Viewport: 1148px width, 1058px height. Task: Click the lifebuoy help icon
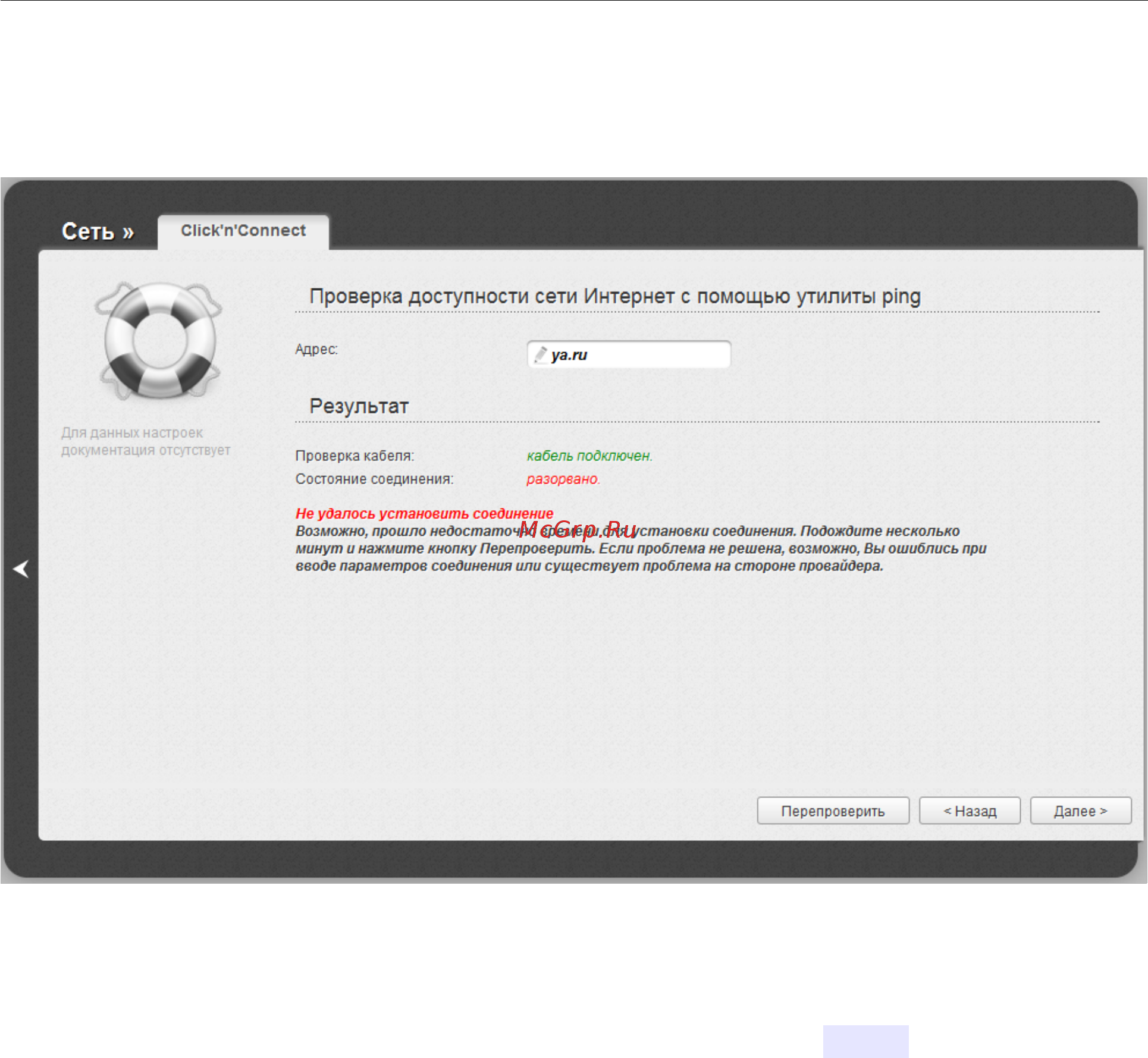click(159, 340)
